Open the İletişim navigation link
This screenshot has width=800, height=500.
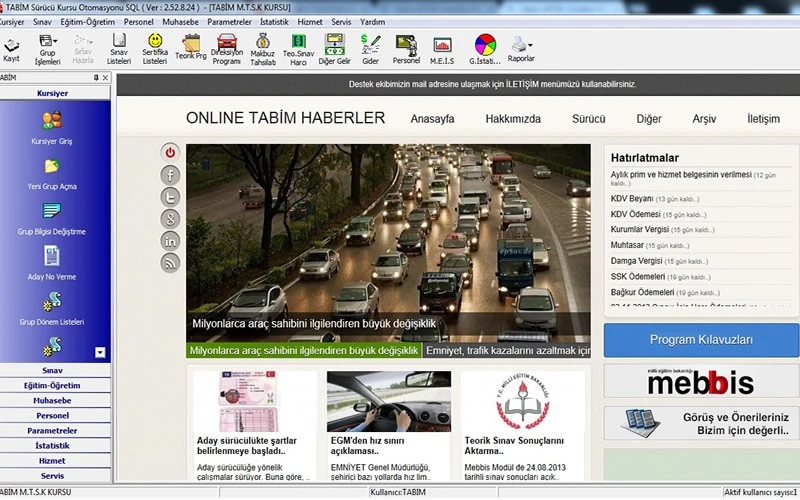click(763, 119)
